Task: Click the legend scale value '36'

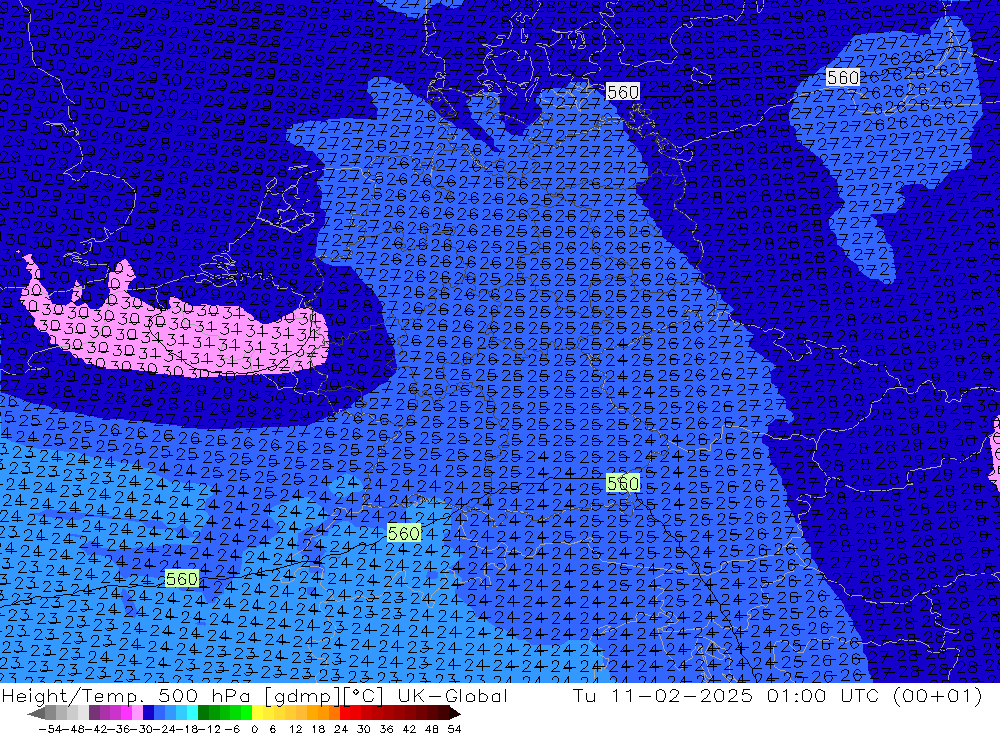Action: point(386,729)
